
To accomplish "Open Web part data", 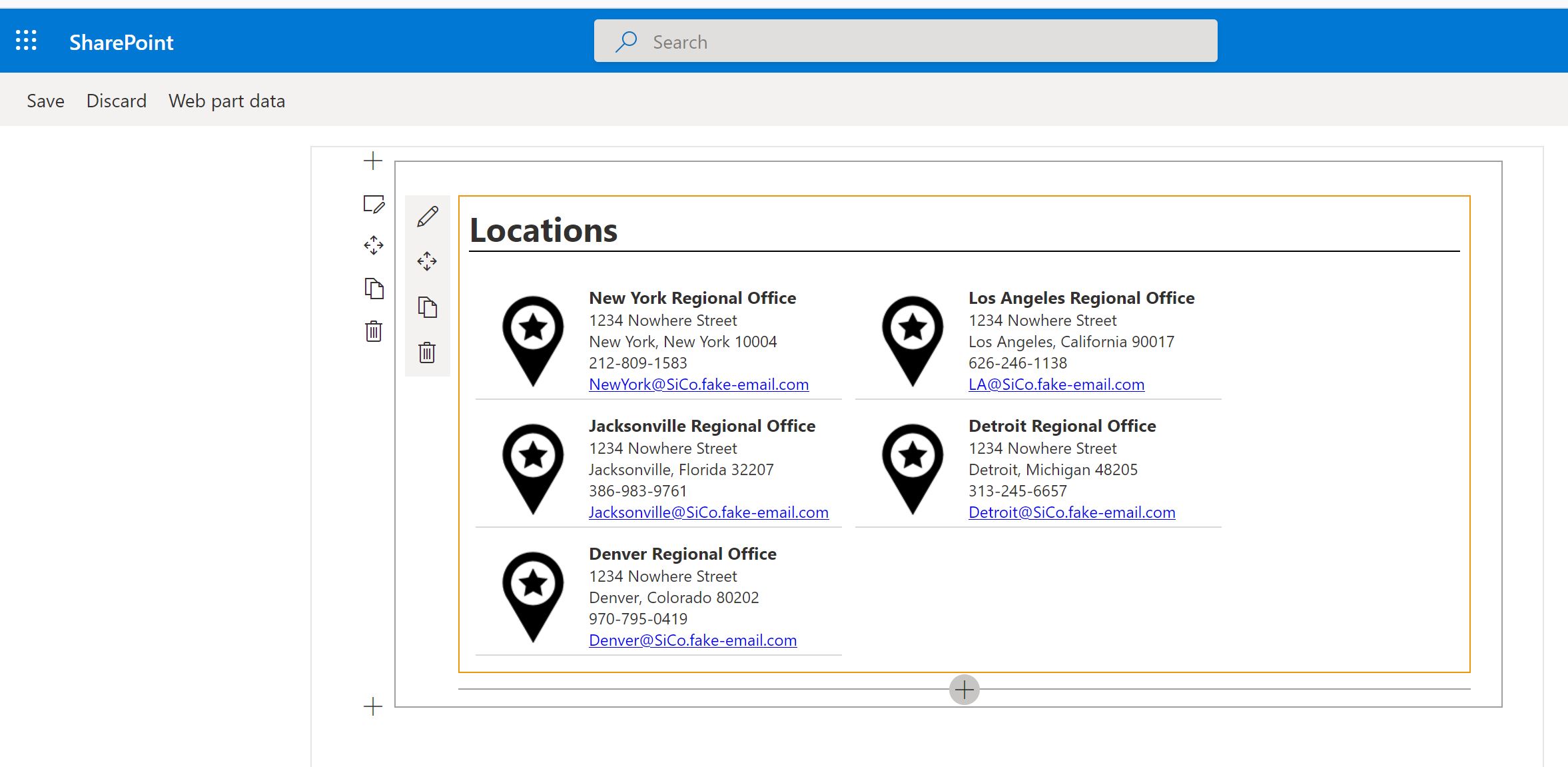I will click(226, 101).
